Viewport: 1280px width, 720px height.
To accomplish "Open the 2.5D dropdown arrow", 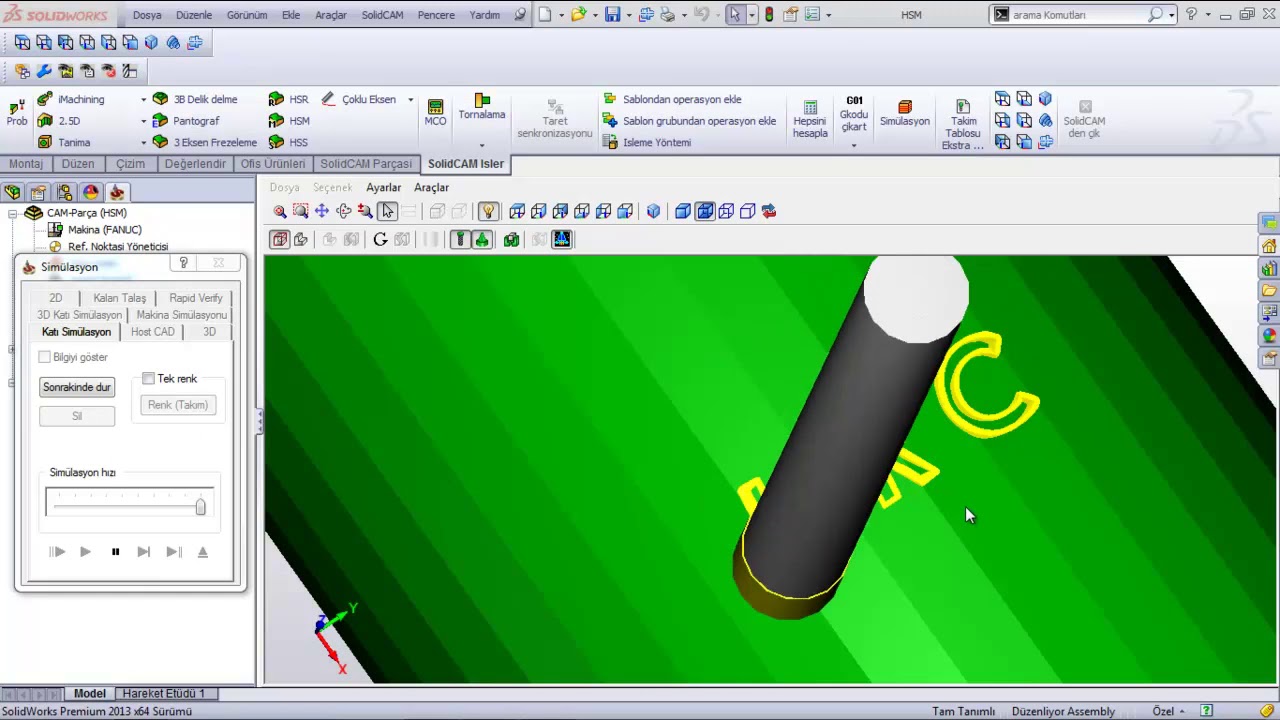I will click(x=143, y=121).
